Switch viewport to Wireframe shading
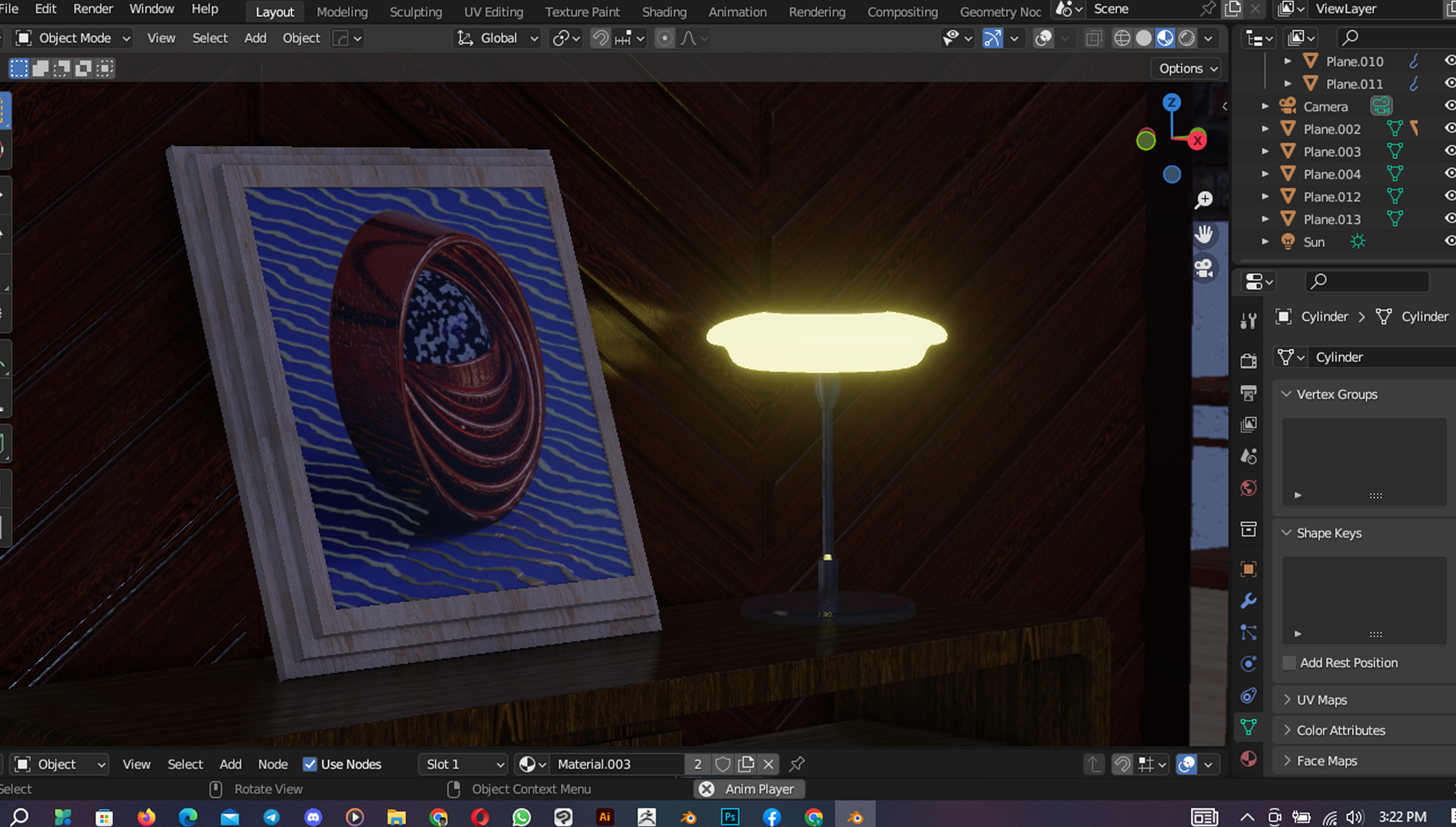 click(x=1122, y=38)
